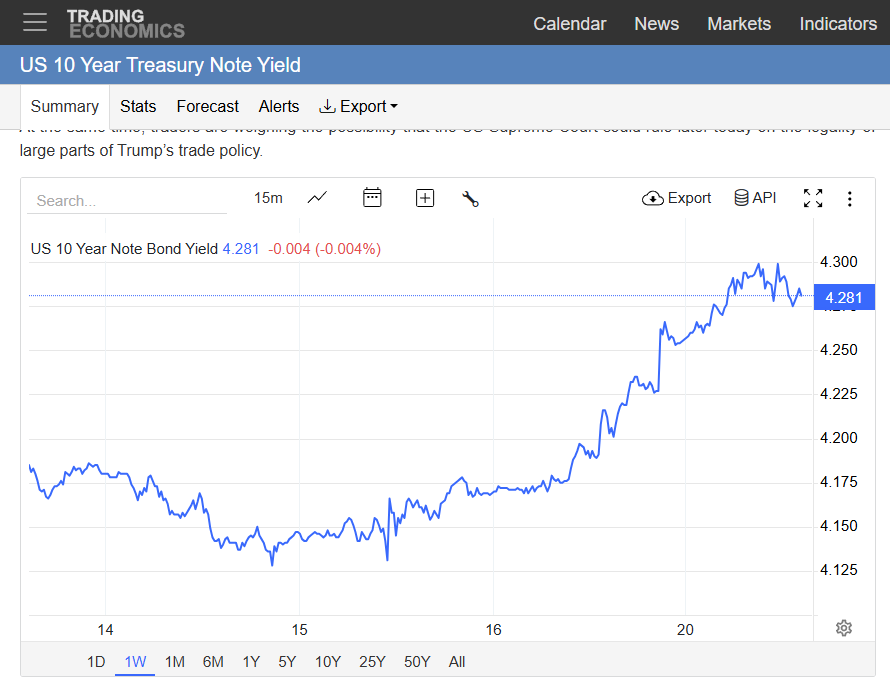Open chart tools wrench icon
The image size is (890, 683).
pyautogui.click(x=471, y=199)
